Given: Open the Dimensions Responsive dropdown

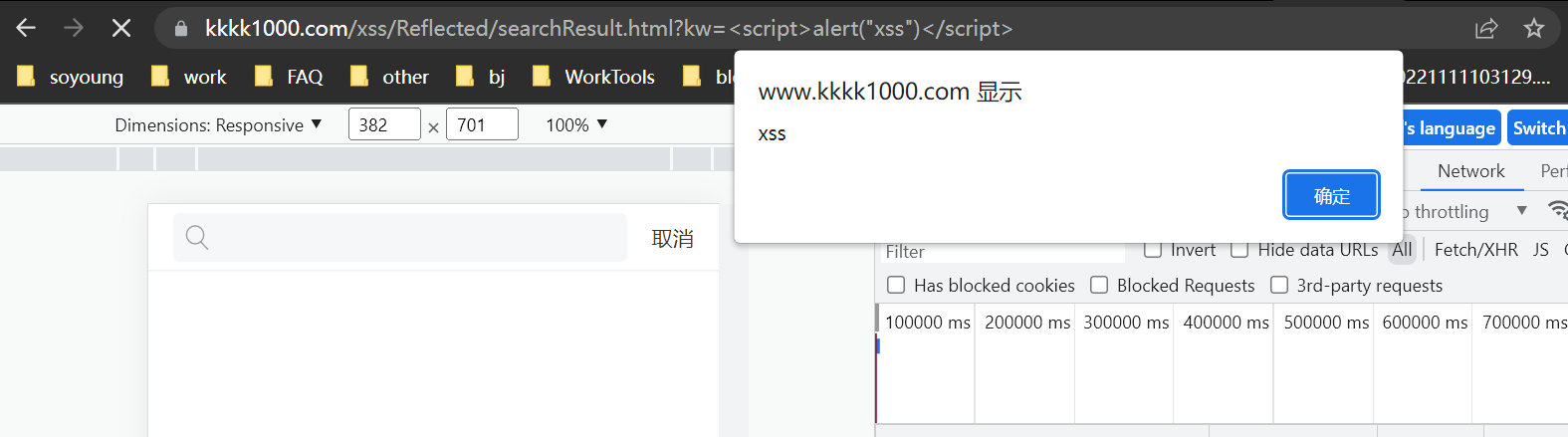Looking at the screenshot, I should point(218,124).
